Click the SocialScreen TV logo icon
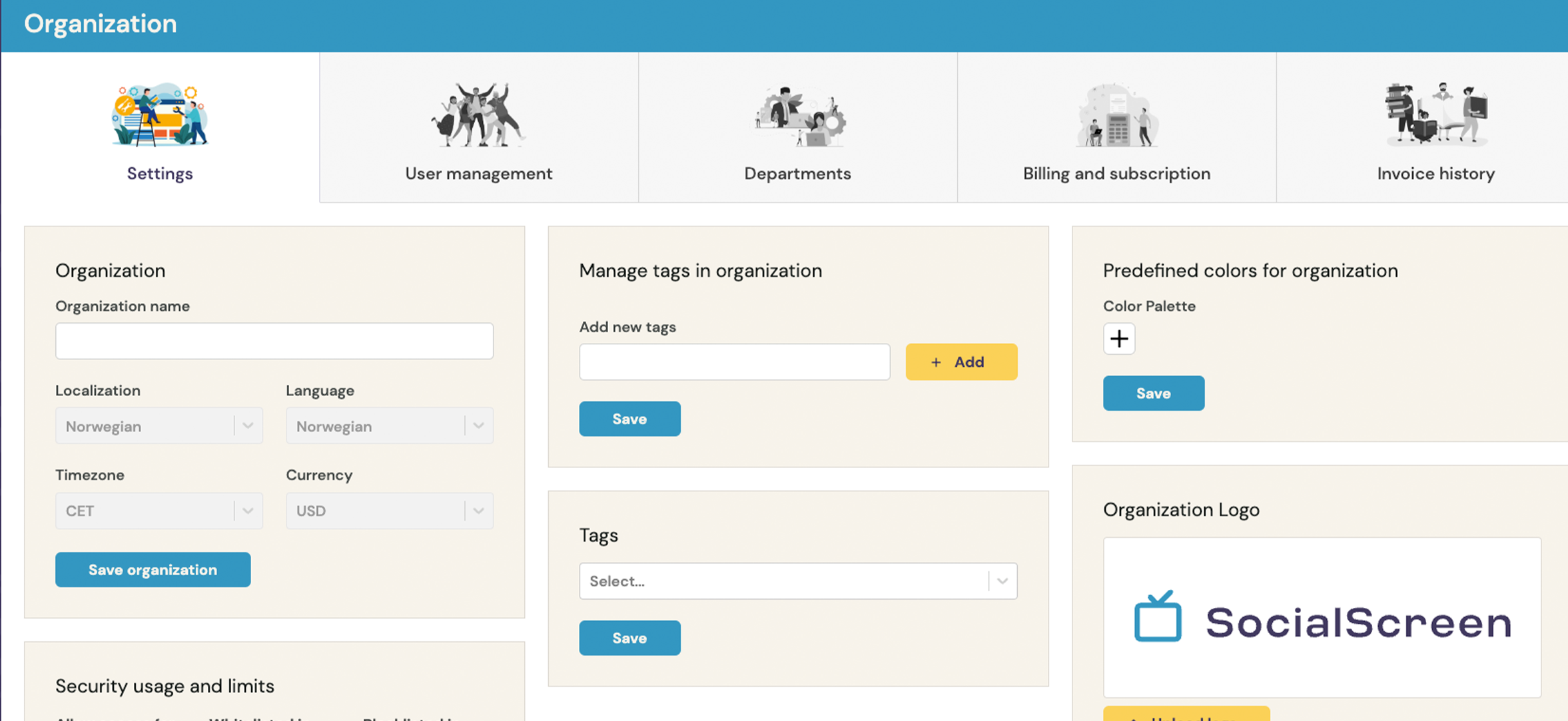The width and height of the screenshot is (1568, 721). click(x=1158, y=617)
